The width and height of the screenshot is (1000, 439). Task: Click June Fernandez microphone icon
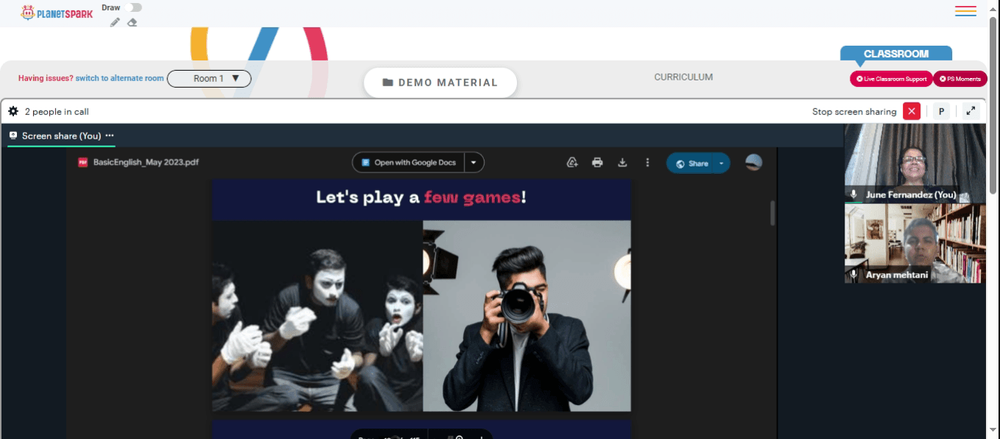[x=854, y=194]
